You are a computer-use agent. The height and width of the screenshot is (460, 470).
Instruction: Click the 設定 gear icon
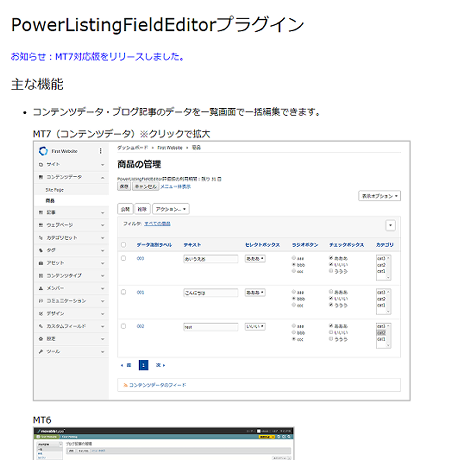[x=41, y=339]
